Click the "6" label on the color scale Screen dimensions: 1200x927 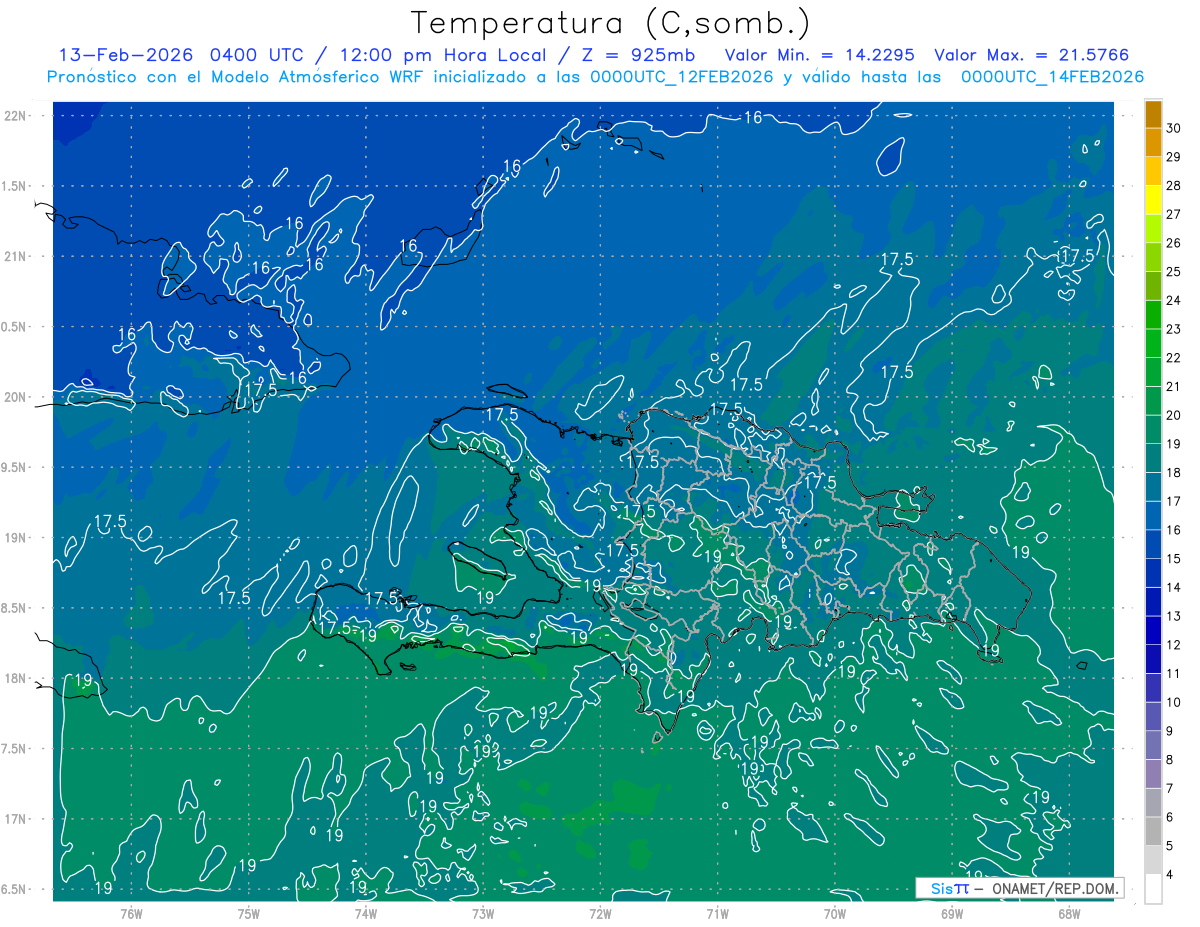(x=1170, y=818)
